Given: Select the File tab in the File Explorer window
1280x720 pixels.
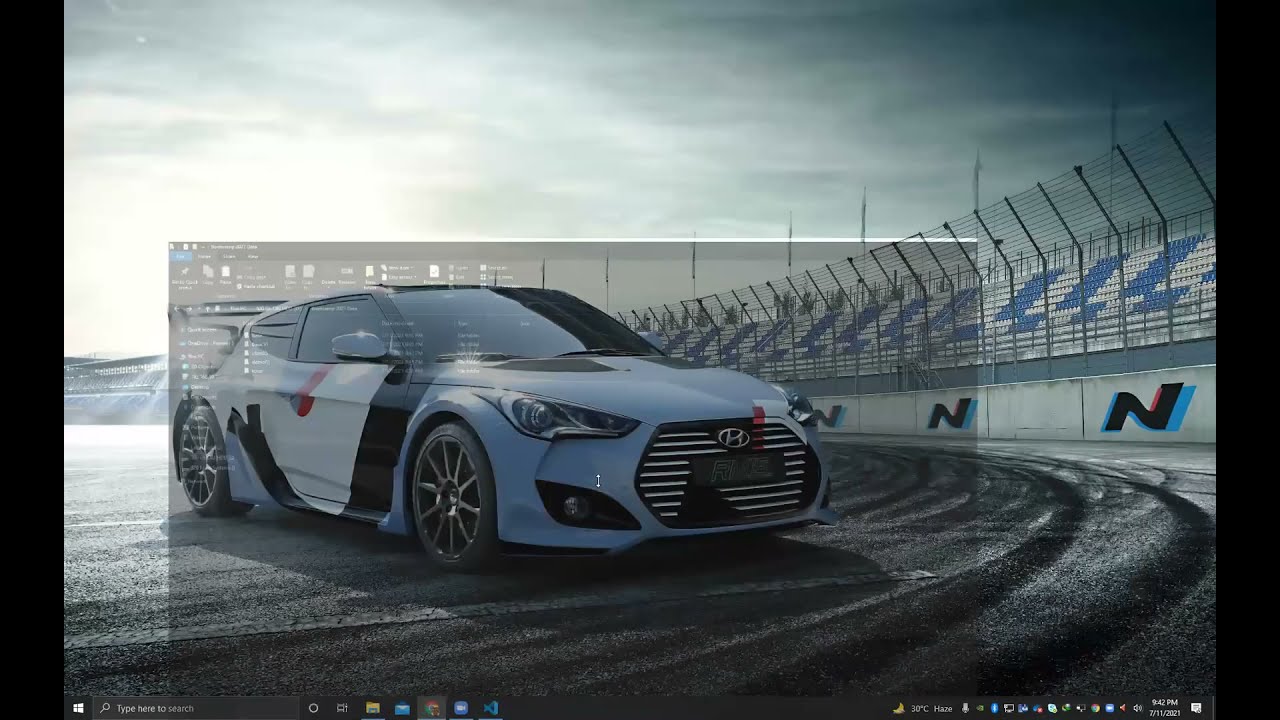Looking at the screenshot, I should pyautogui.click(x=181, y=256).
